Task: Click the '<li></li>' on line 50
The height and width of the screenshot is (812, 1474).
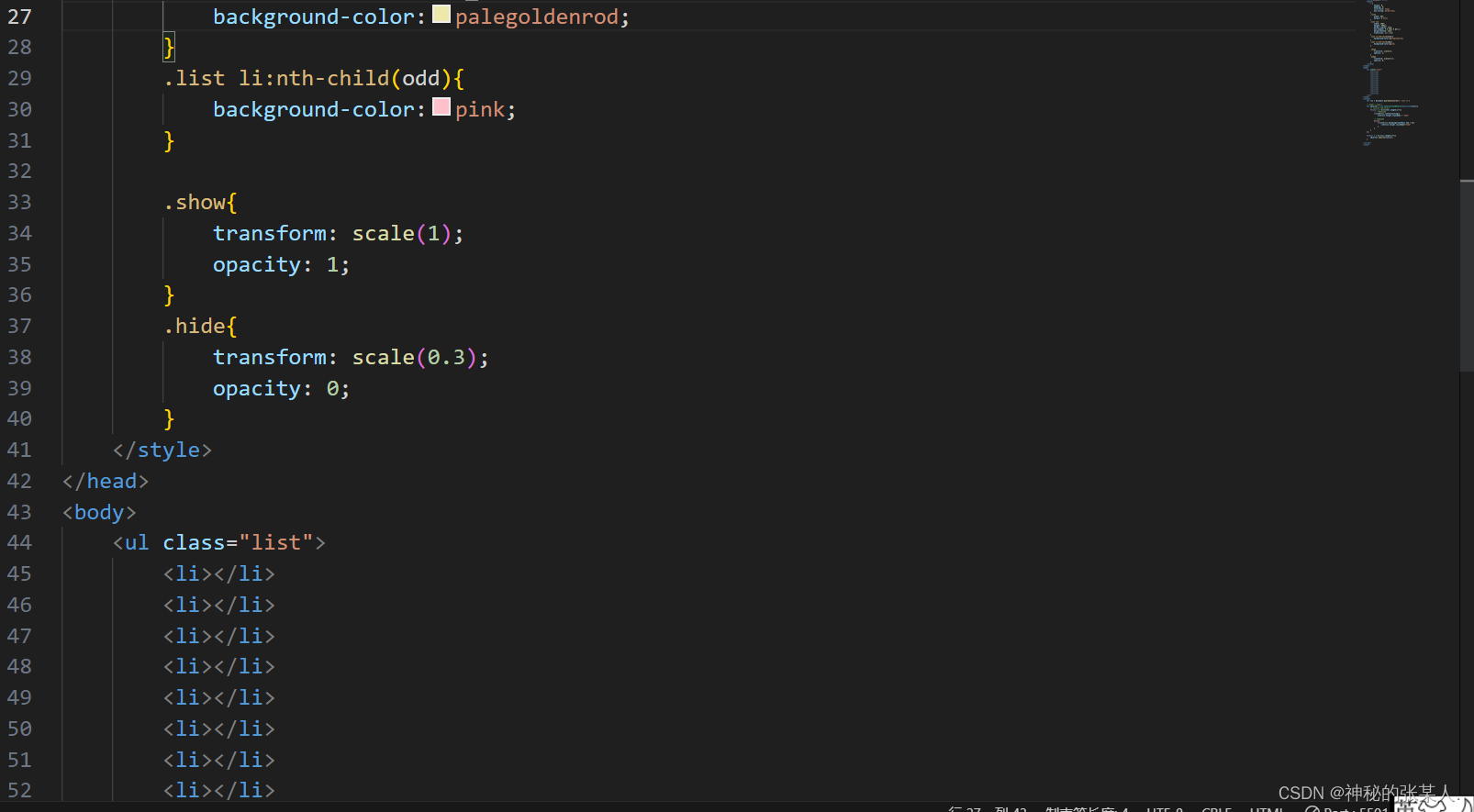Action: pyautogui.click(x=219, y=729)
